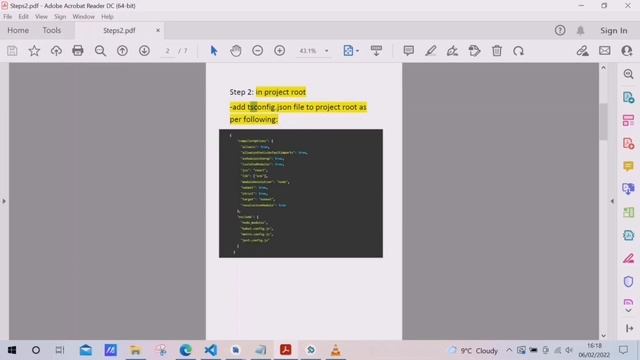
Task: Open the search tool in right pane
Action: (629, 74)
